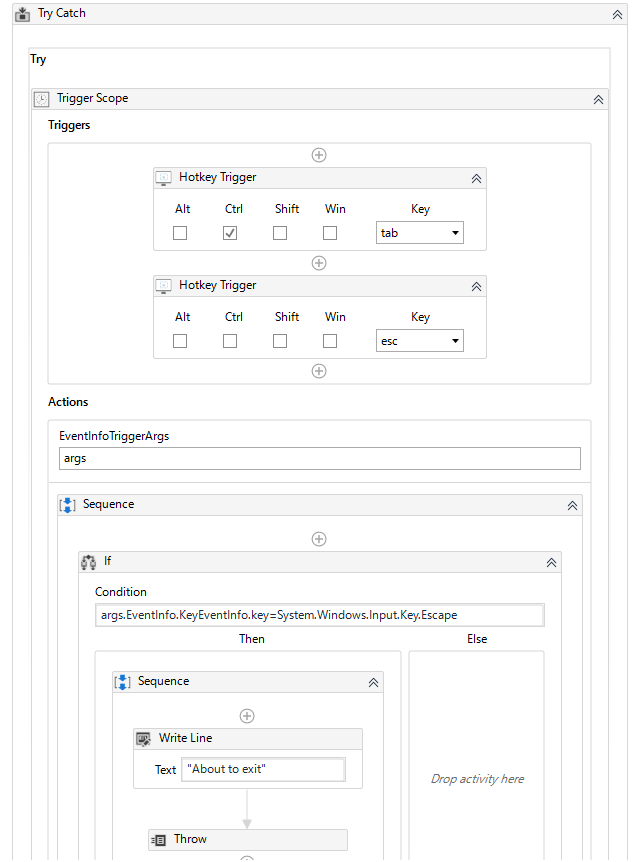The height and width of the screenshot is (862, 644).
Task: Click the Trigger Scope clock icon
Action: 42,99
